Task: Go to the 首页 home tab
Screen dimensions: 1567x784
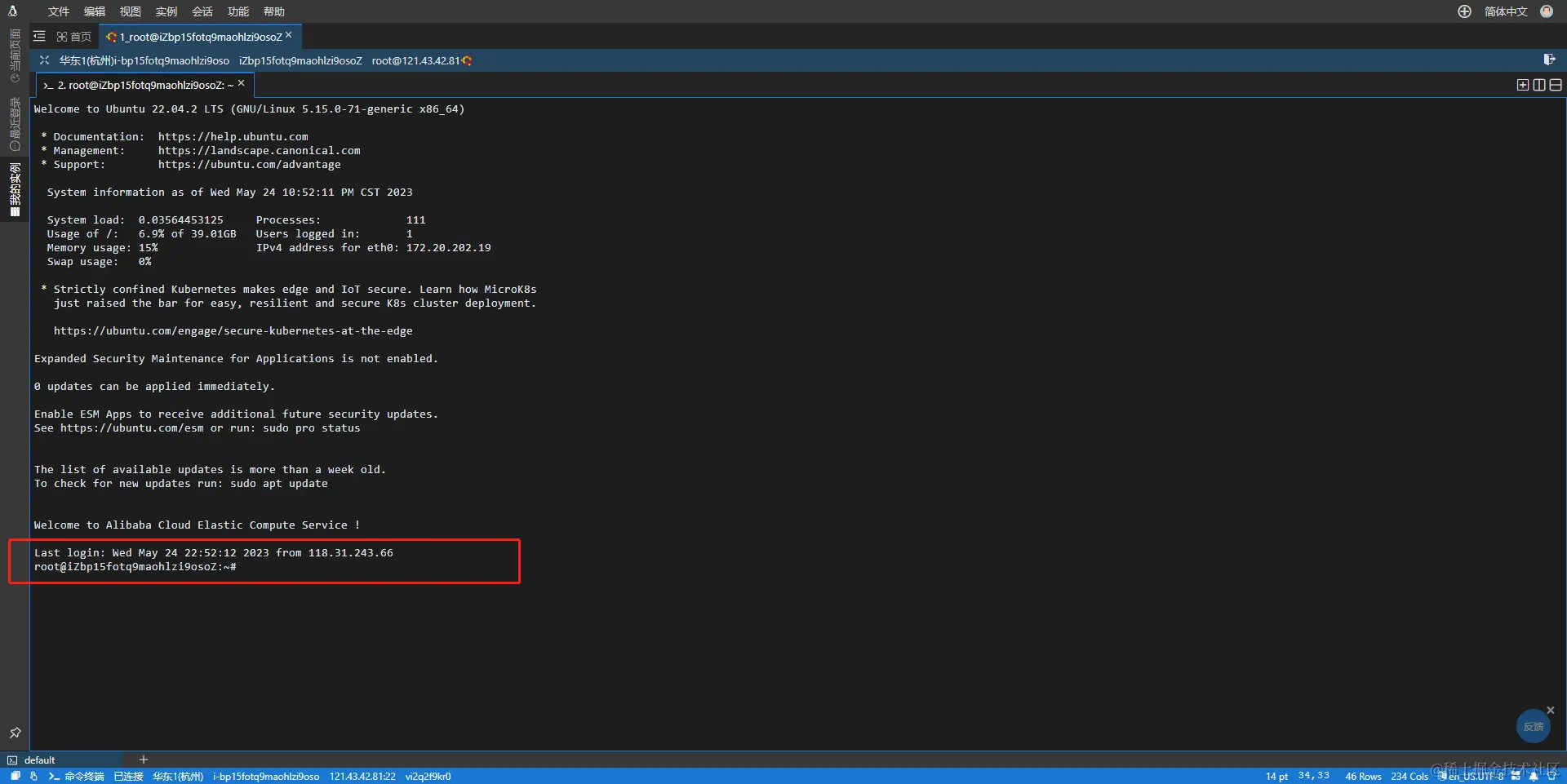Action: [74, 37]
